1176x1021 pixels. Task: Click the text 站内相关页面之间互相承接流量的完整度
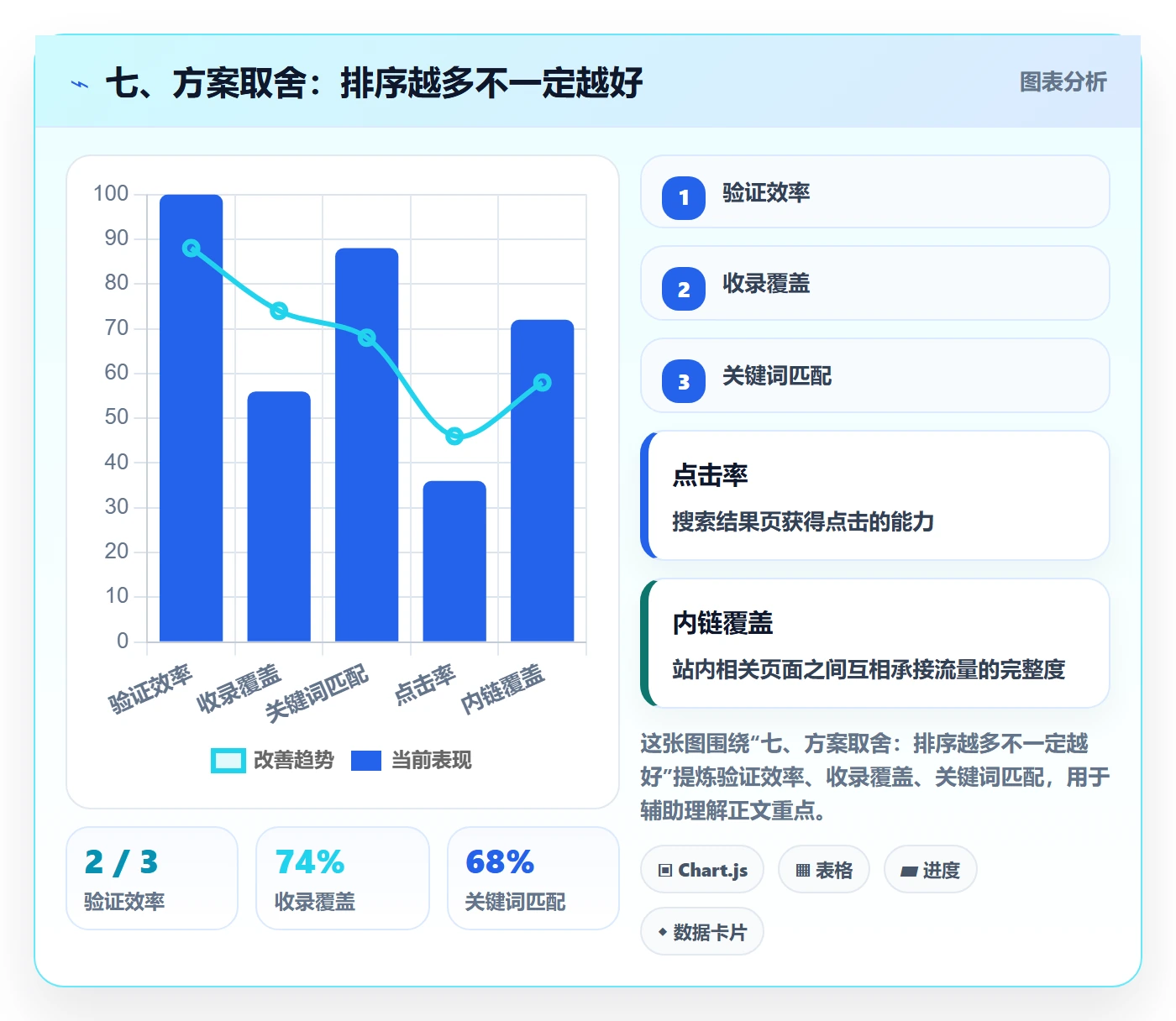point(869,669)
